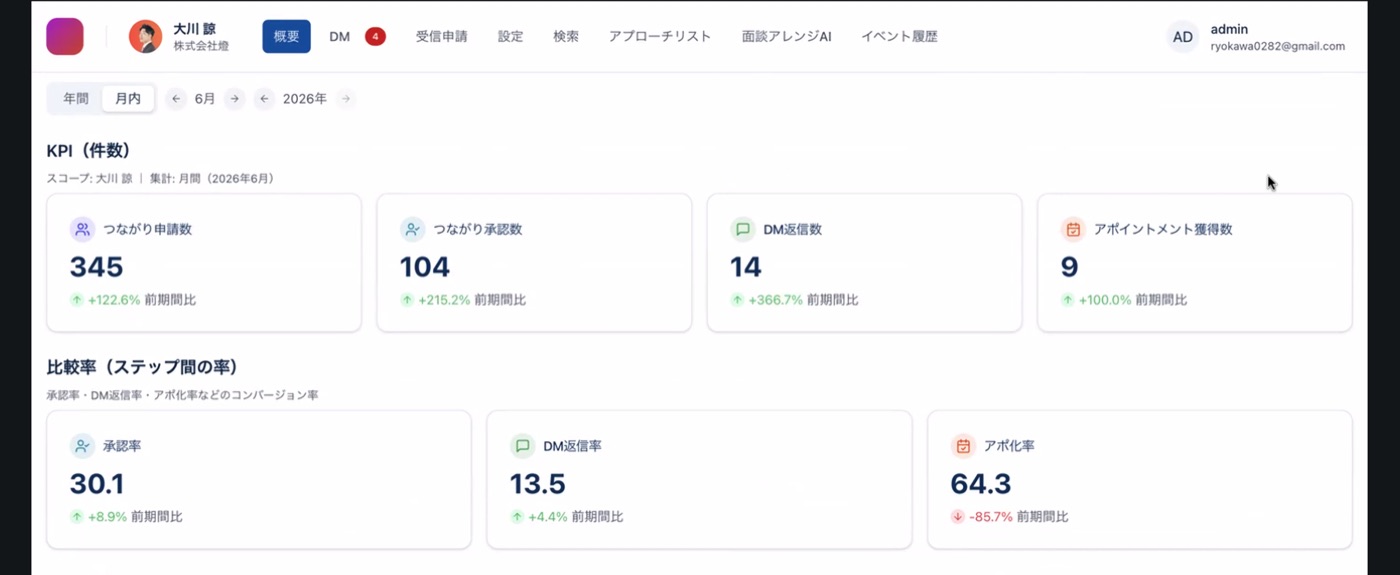This screenshot has width=1400, height=575.
Task: Click the 64.3 アポ化率 value
Action: (981, 484)
